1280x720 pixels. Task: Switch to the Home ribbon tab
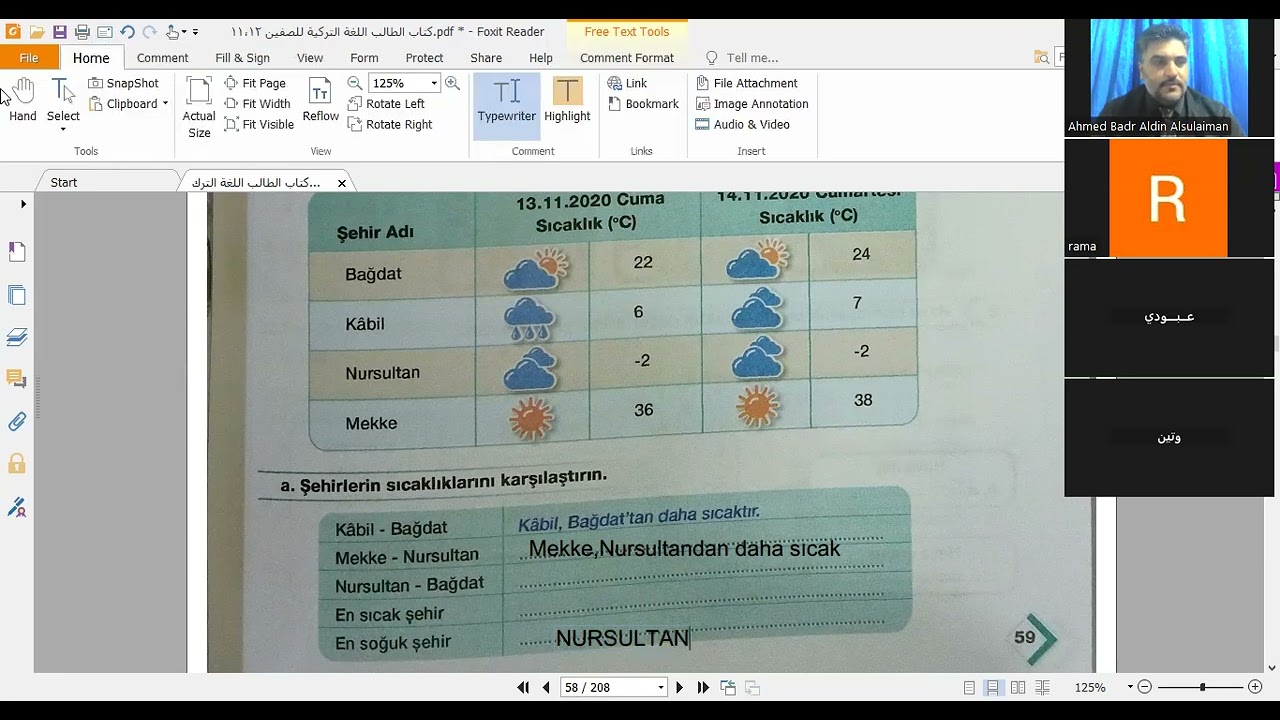(x=91, y=58)
